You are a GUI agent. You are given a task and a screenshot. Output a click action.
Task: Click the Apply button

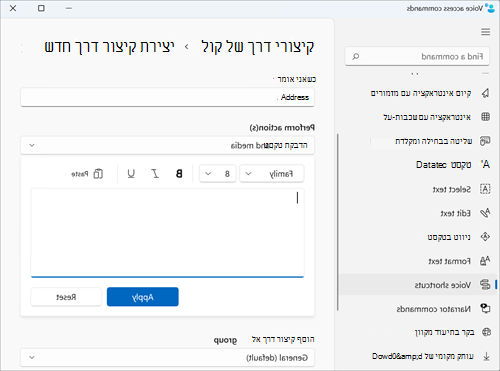click(x=143, y=297)
